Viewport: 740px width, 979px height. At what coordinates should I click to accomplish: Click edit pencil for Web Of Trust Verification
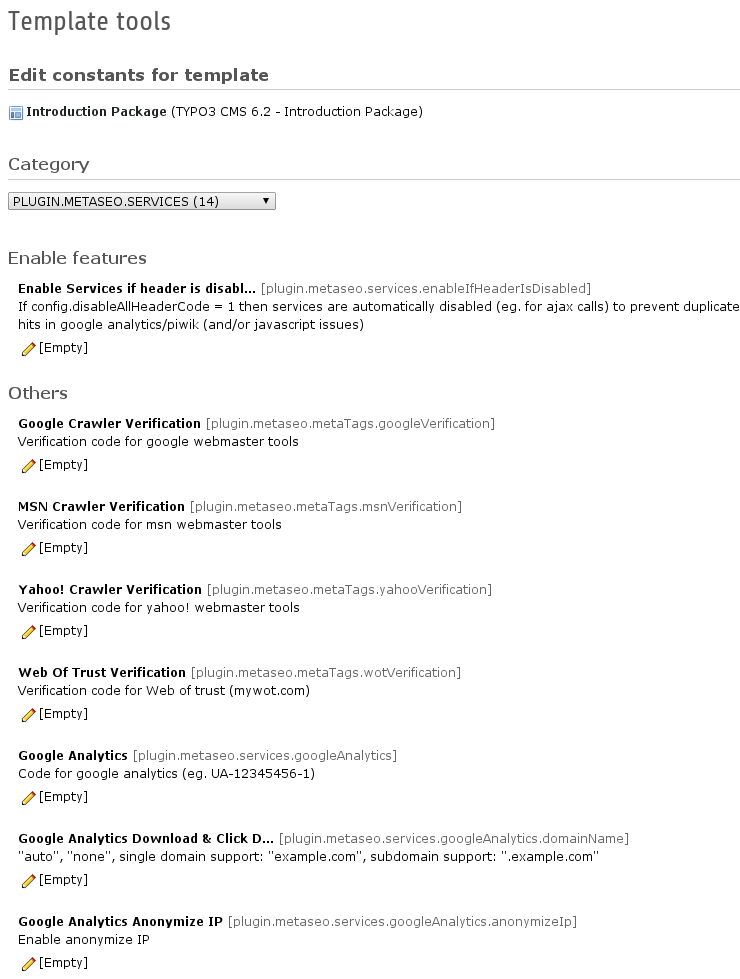pyautogui.click(x=28, y=715)
